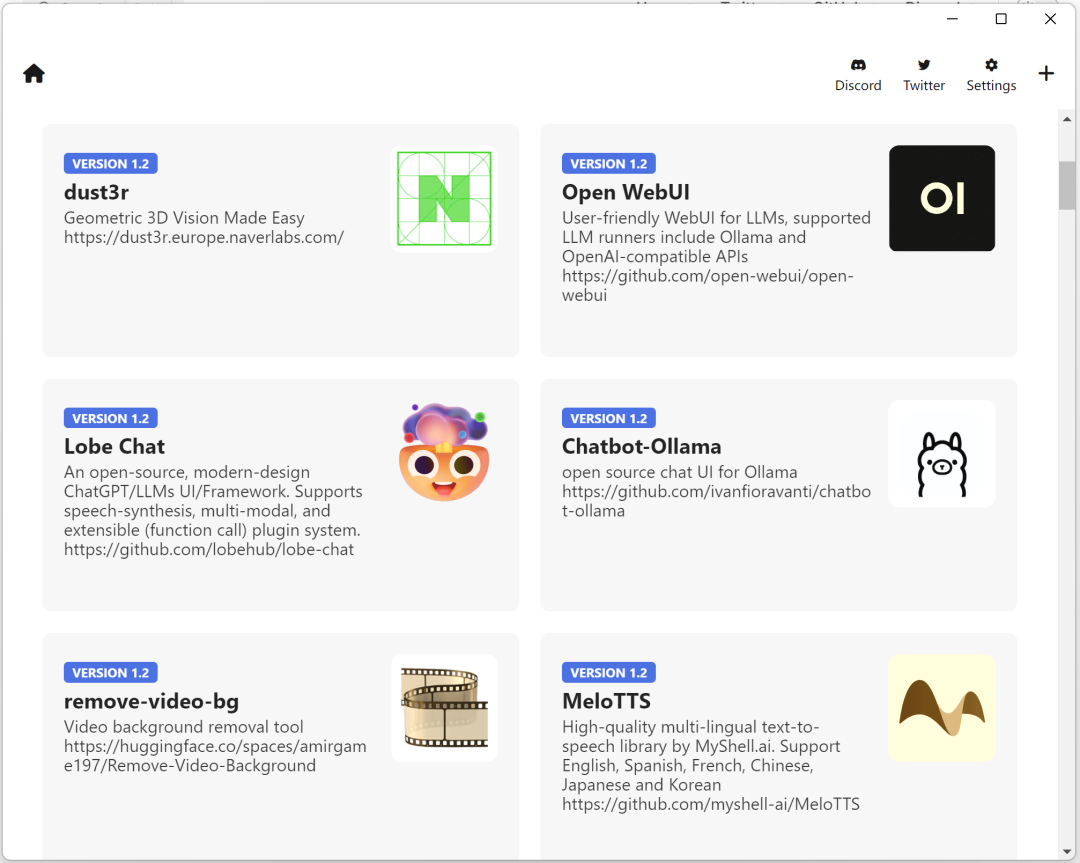
Task: Click Version 1.2 badge on Open WebUI card
Action: 608,164
